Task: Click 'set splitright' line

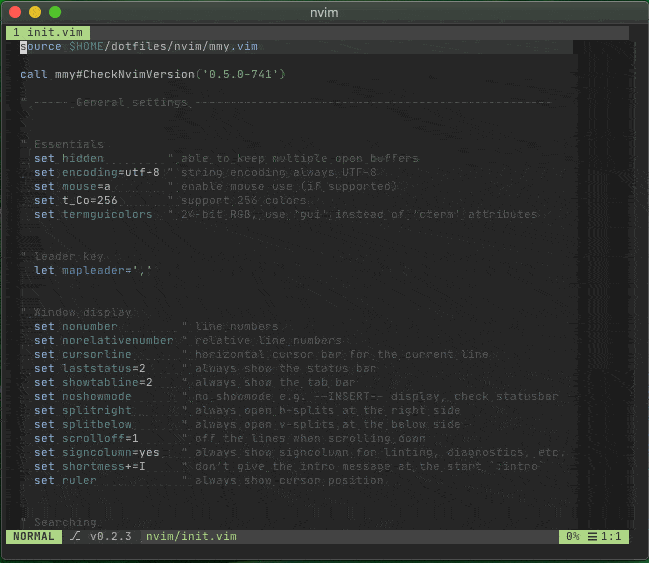Action: click(247, 411)
